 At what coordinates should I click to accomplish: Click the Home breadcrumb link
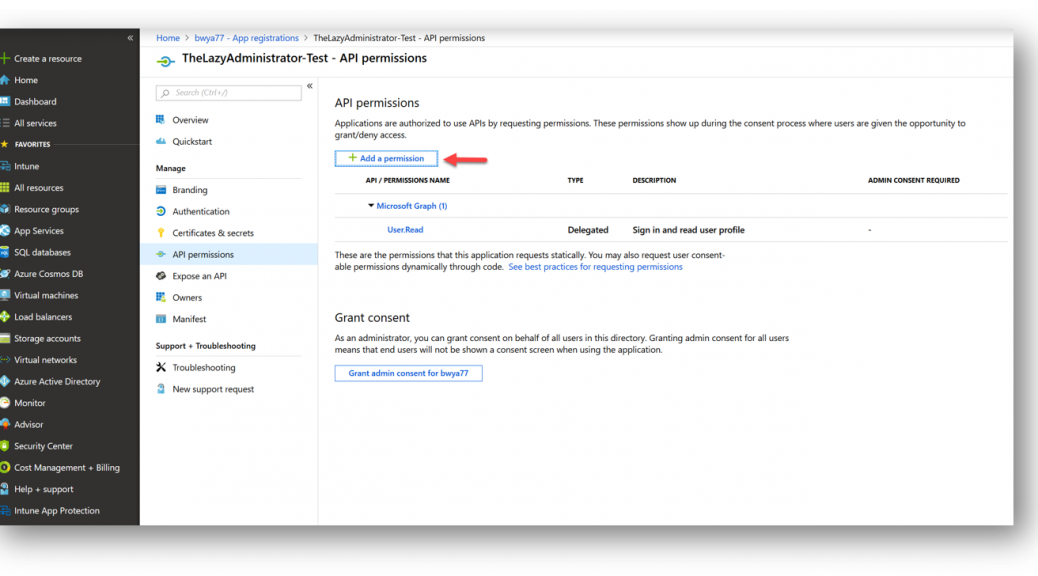click(167, 38)
